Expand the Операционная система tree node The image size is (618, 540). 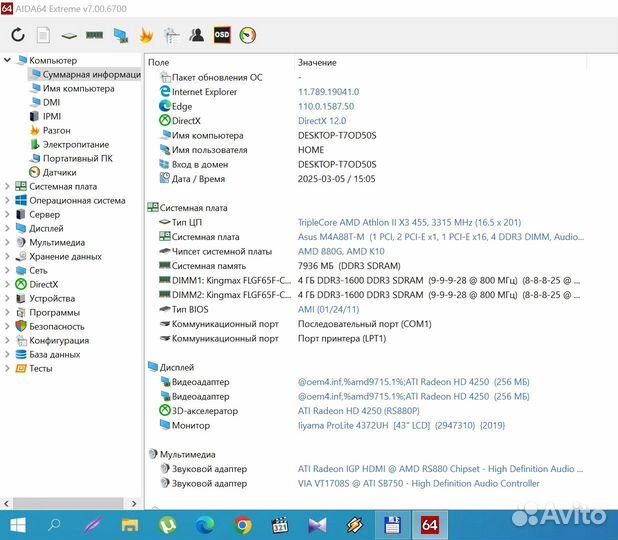[7, 200]
